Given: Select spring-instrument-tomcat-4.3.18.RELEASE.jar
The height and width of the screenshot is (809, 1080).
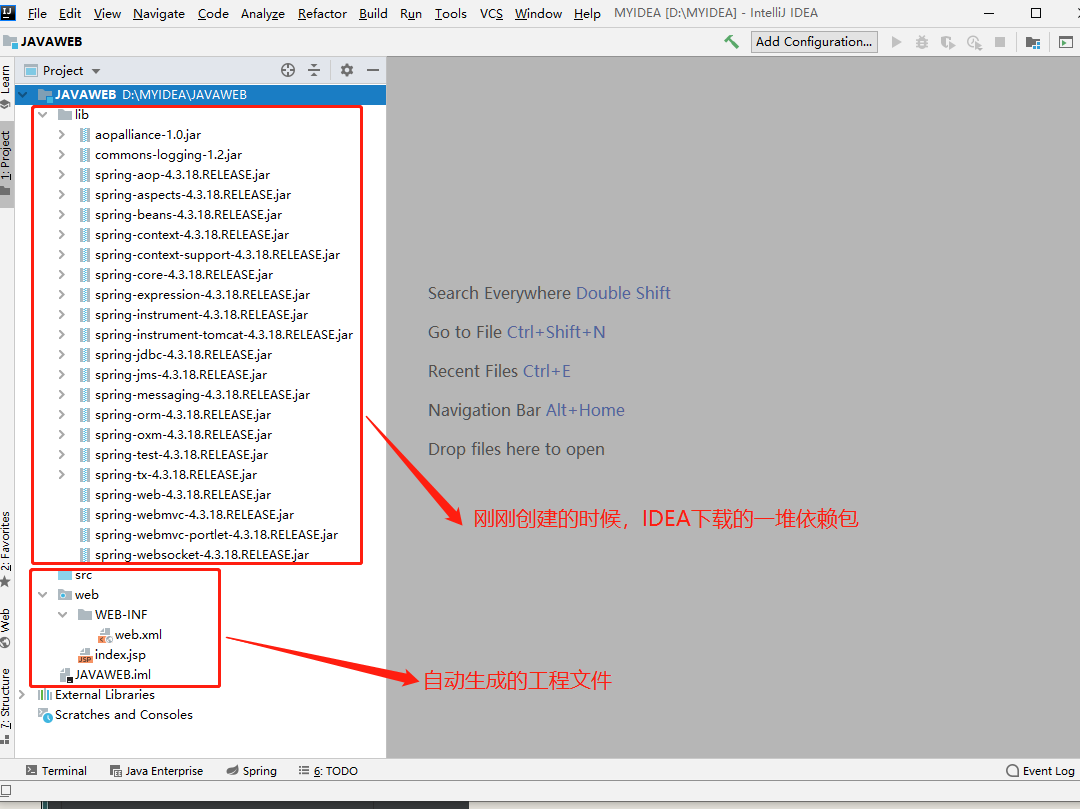Looking at the screenshot, I should click(x=224, y=335).
